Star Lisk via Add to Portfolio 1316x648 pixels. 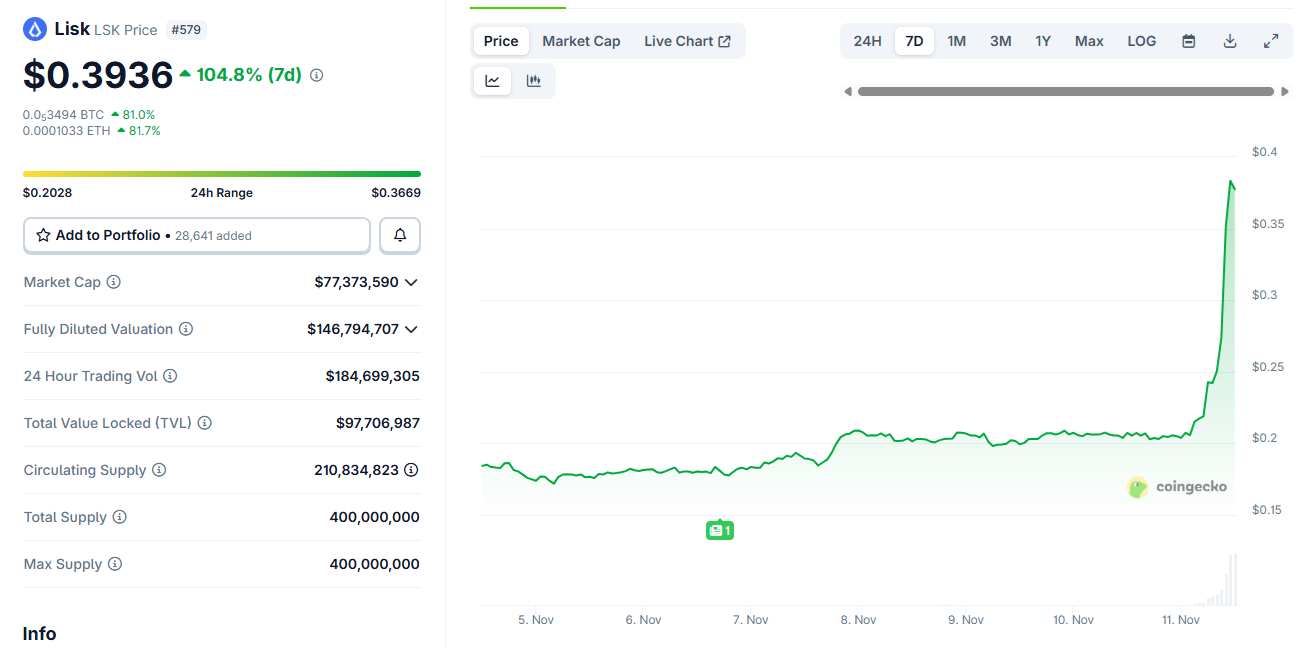pyautogui.click(x=43, y=234)
